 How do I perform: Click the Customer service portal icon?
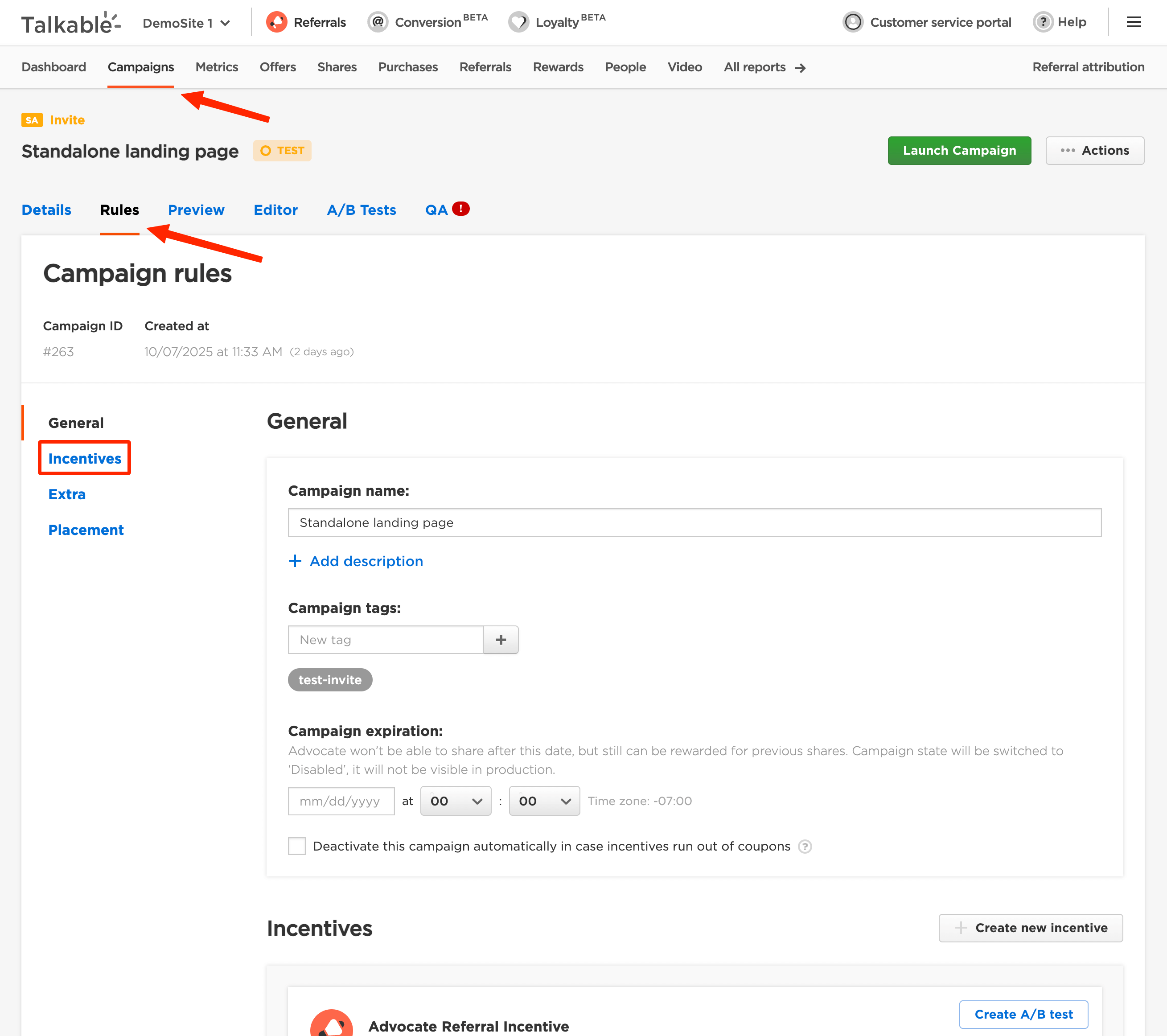853,22
